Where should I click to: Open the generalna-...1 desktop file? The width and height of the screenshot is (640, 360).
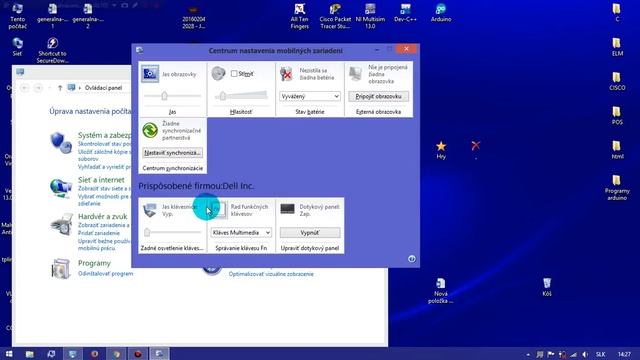52,16
